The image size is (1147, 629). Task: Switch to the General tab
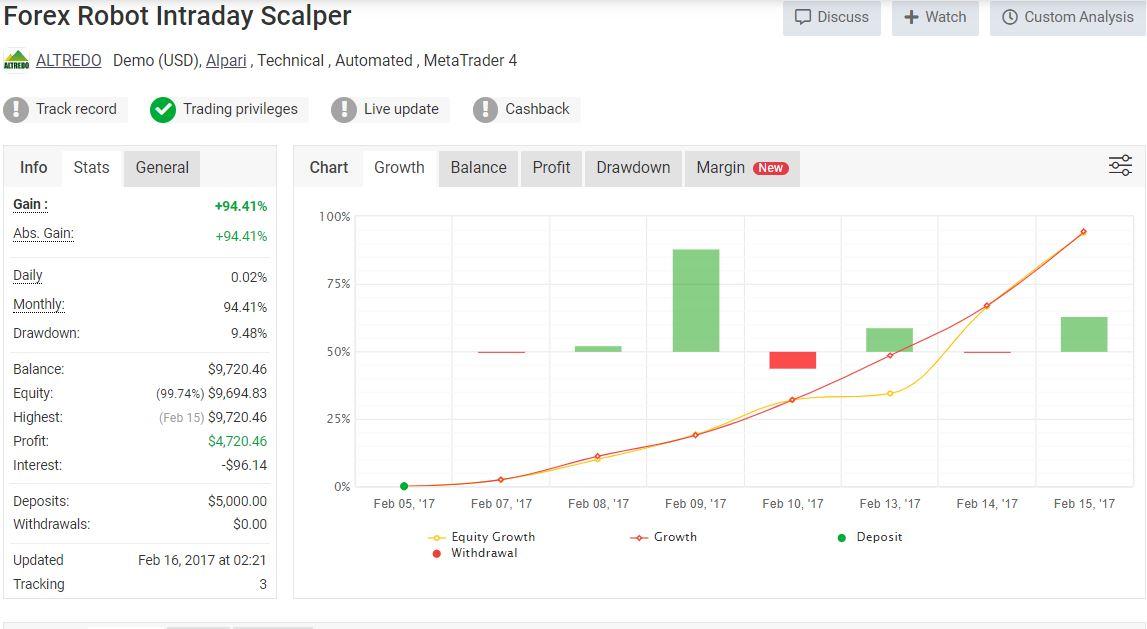point(162,168)
